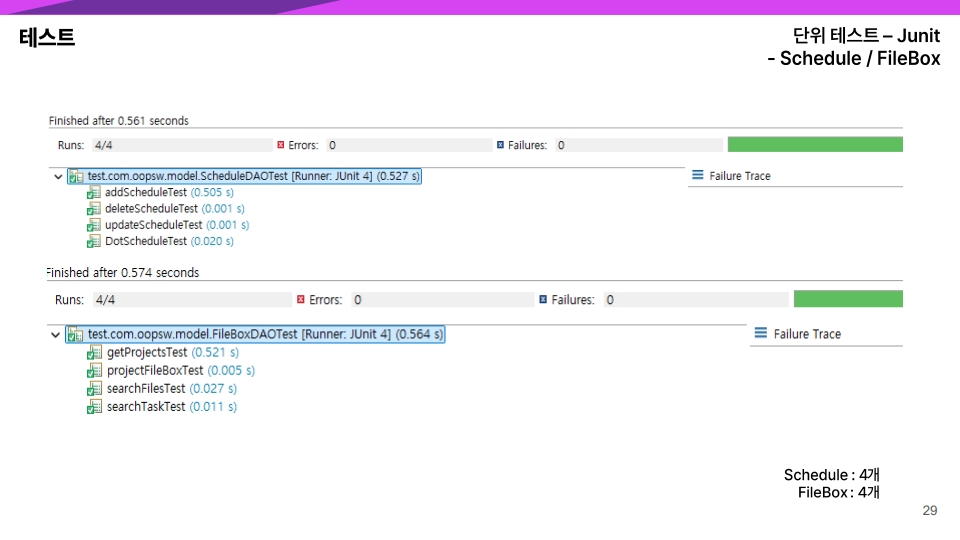Screen dimensions: 960x540
Task: Click the Errors 0 field of second run
Action: click(x=443, y=299)
